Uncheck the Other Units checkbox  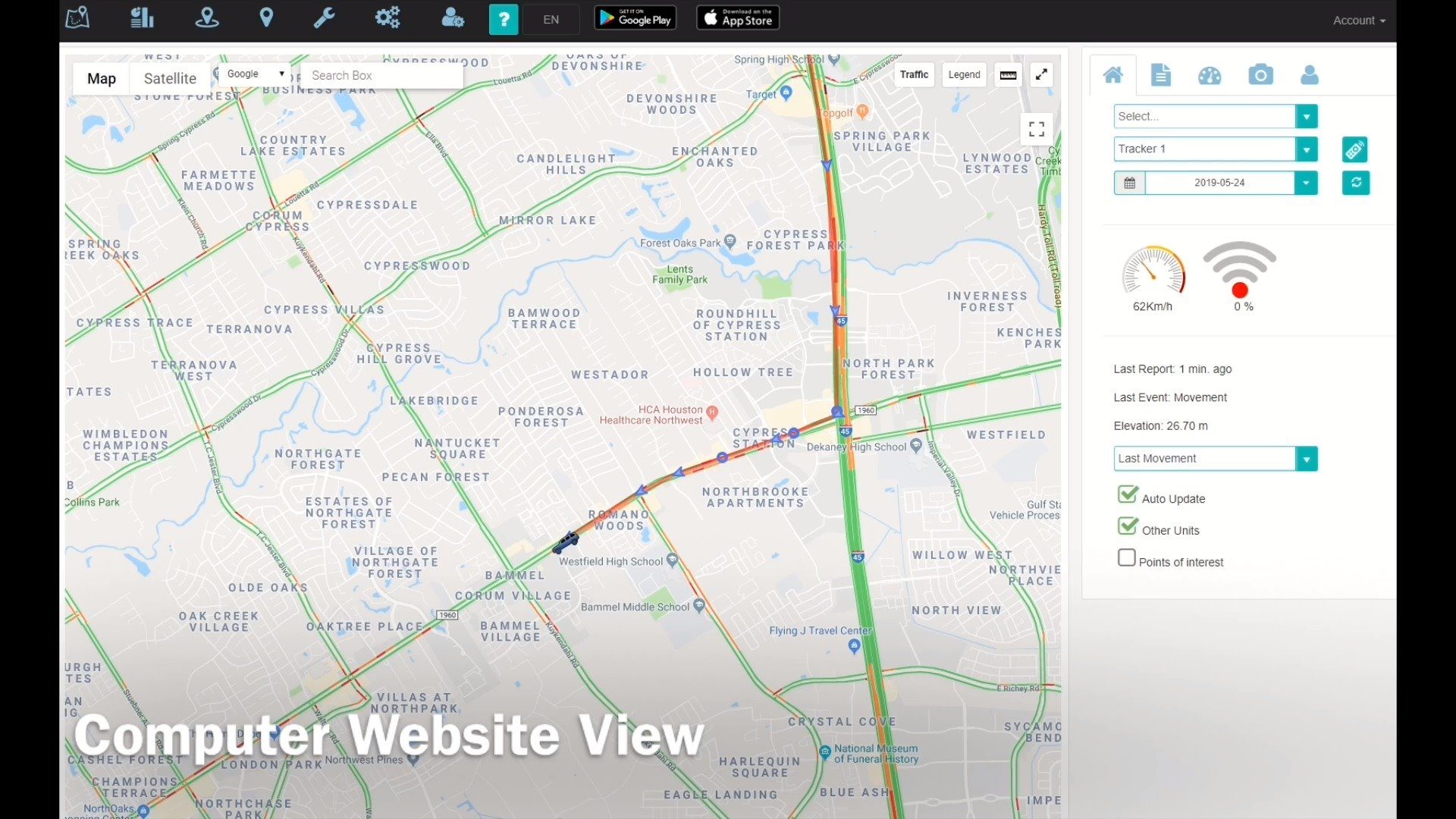(1128, 527)
